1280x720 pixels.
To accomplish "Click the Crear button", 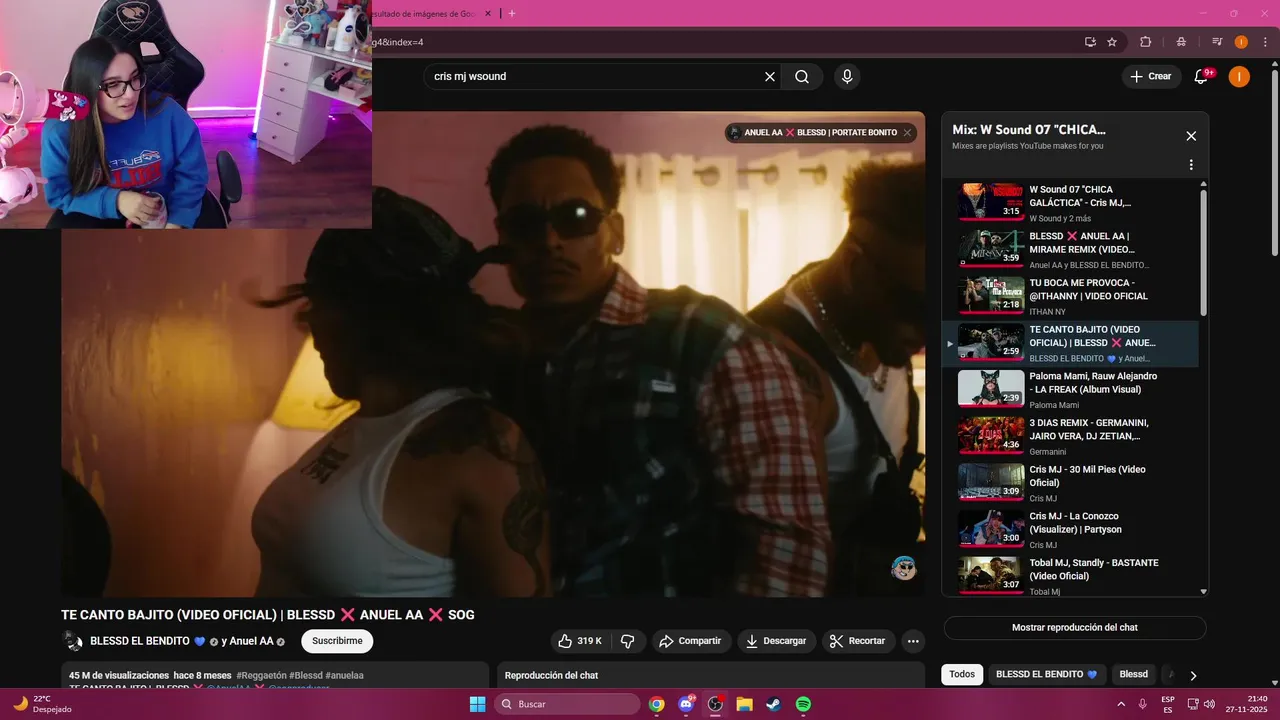I will (1150, 76).
